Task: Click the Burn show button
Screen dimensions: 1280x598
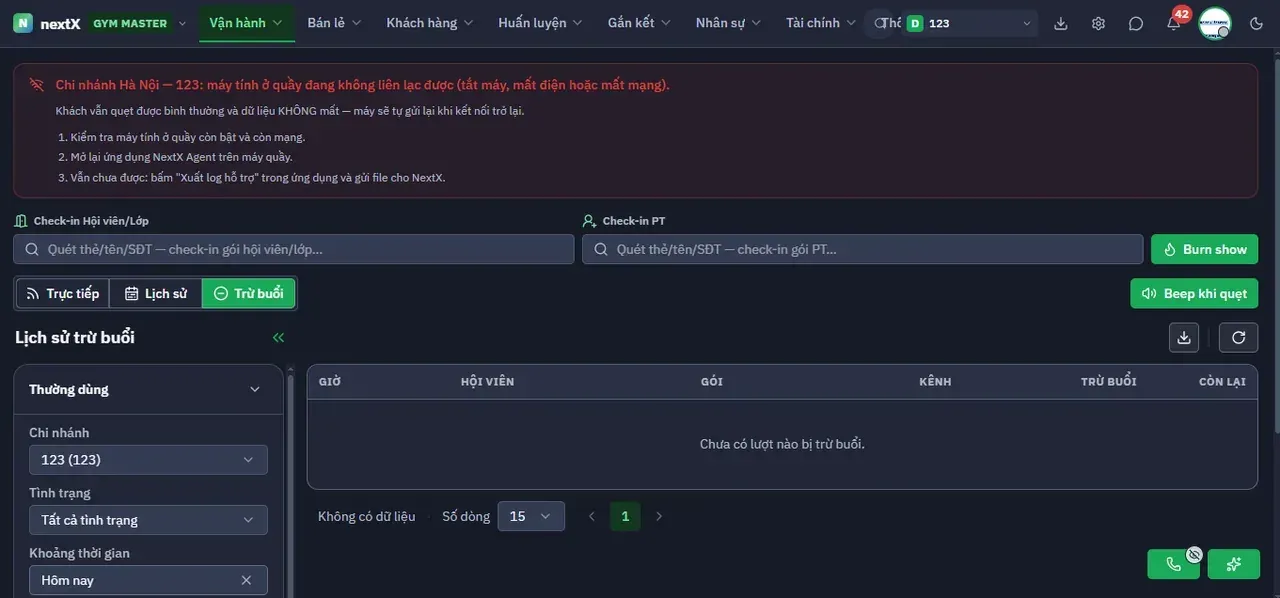Action: 1205,249
